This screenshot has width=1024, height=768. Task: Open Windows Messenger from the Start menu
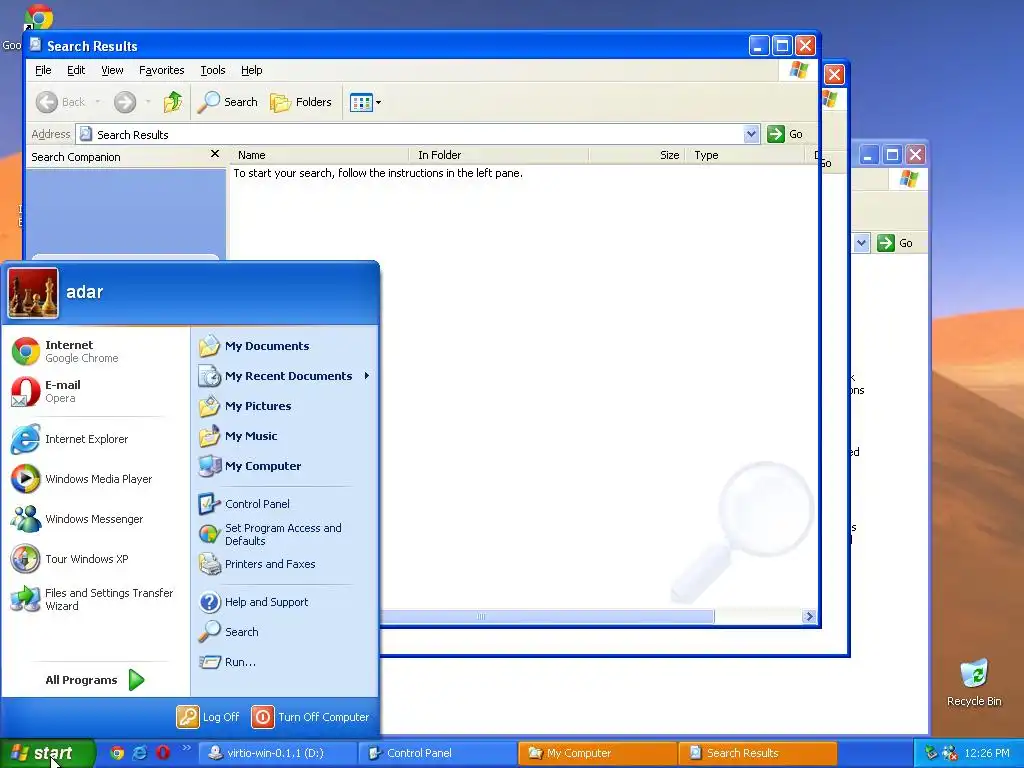click(x=77, y=519)
